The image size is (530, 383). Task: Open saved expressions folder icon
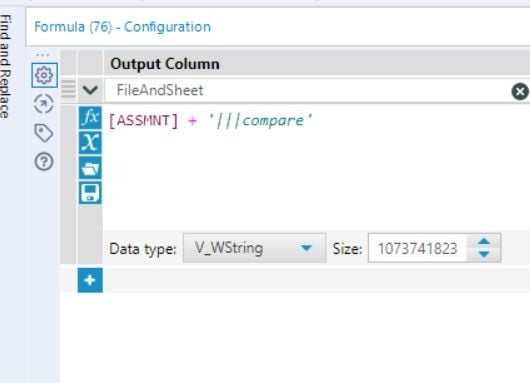[x=90, y=168]
